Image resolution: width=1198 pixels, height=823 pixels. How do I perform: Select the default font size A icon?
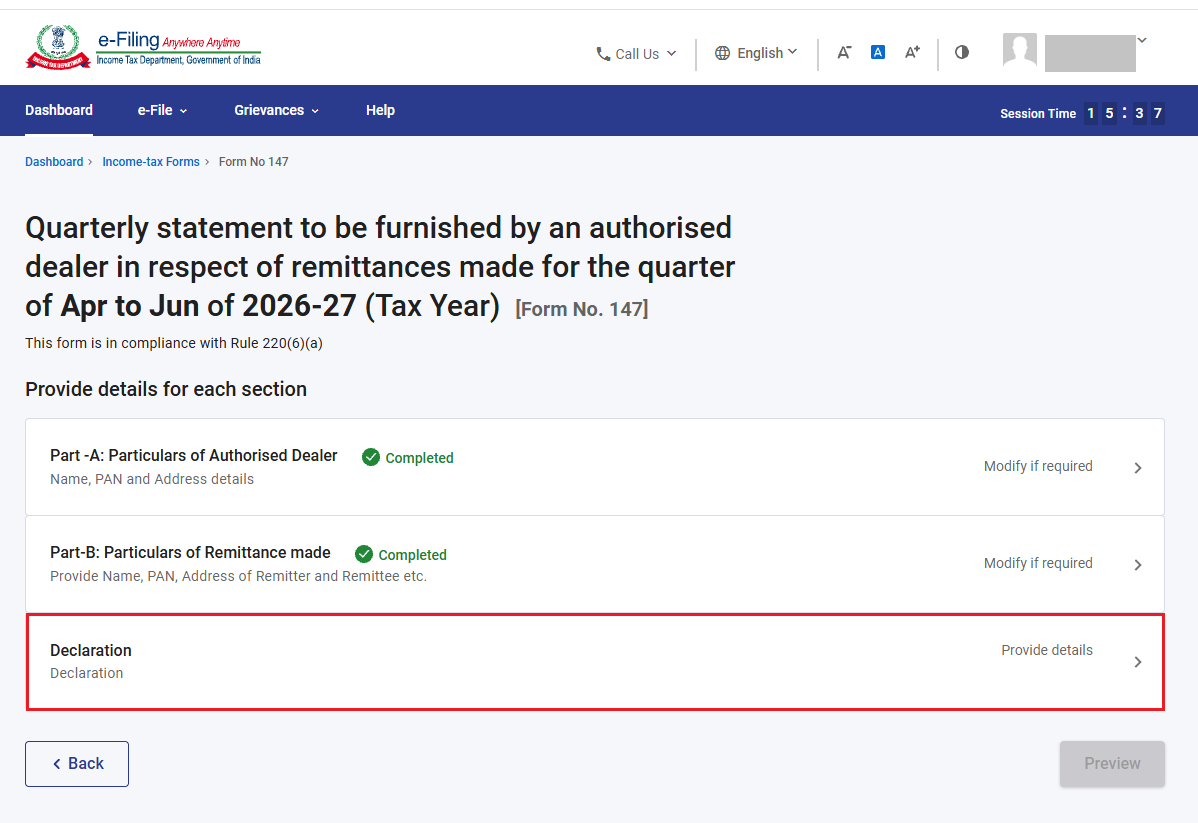[x=878, y=52]
